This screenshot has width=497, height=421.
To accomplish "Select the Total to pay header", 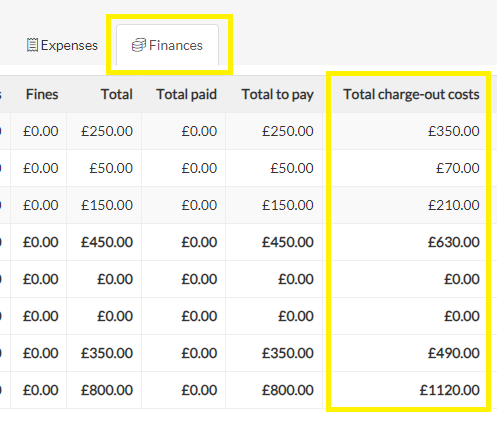I will 278,95.
